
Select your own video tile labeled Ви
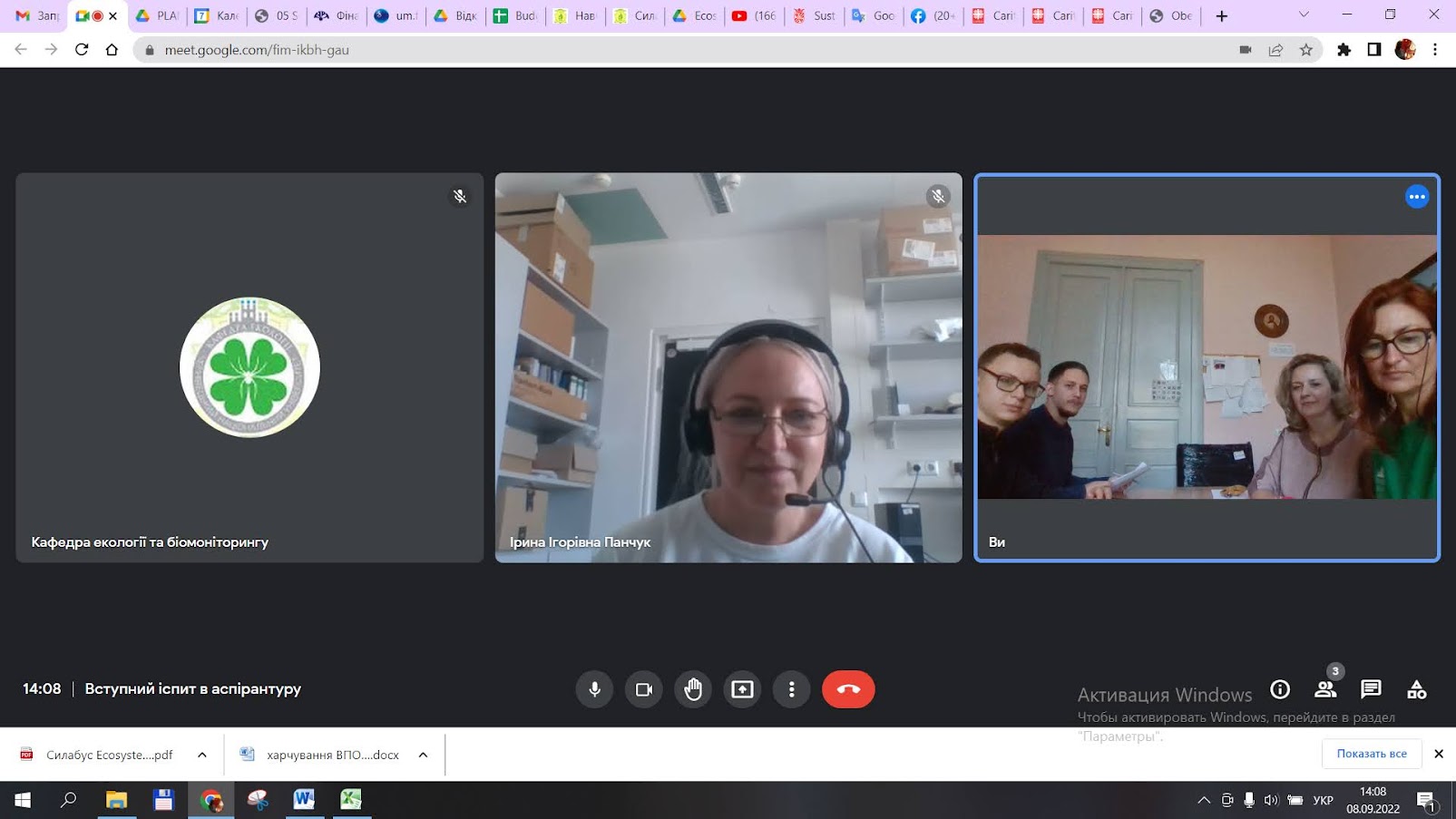click(1207, 367)
